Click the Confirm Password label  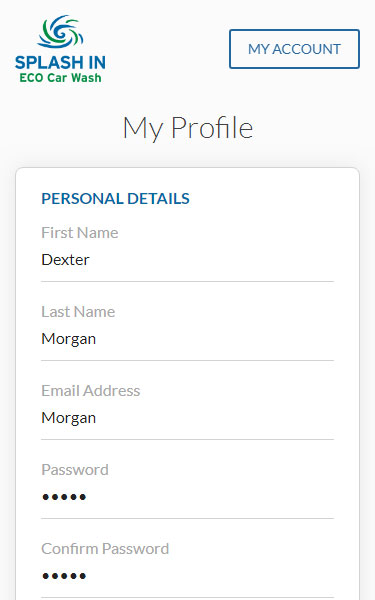pyautogui.click(x=105, y=549)
